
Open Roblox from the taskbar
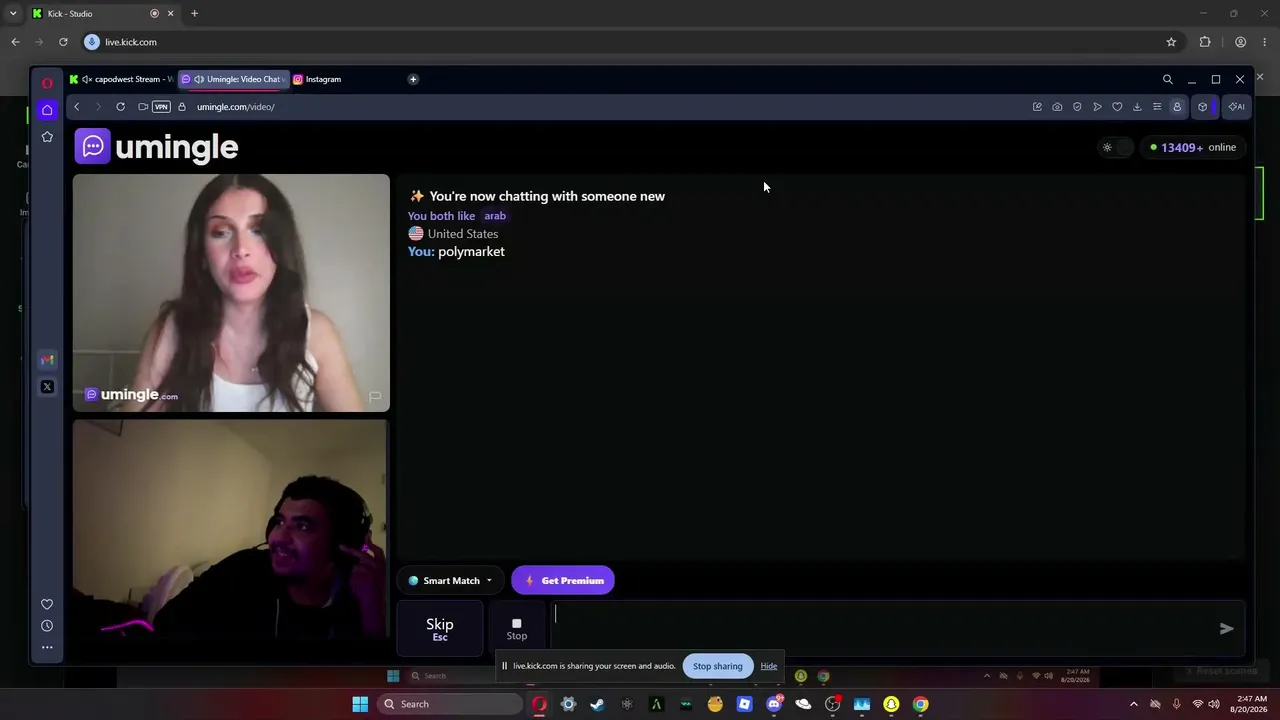(x=744, y=704)
